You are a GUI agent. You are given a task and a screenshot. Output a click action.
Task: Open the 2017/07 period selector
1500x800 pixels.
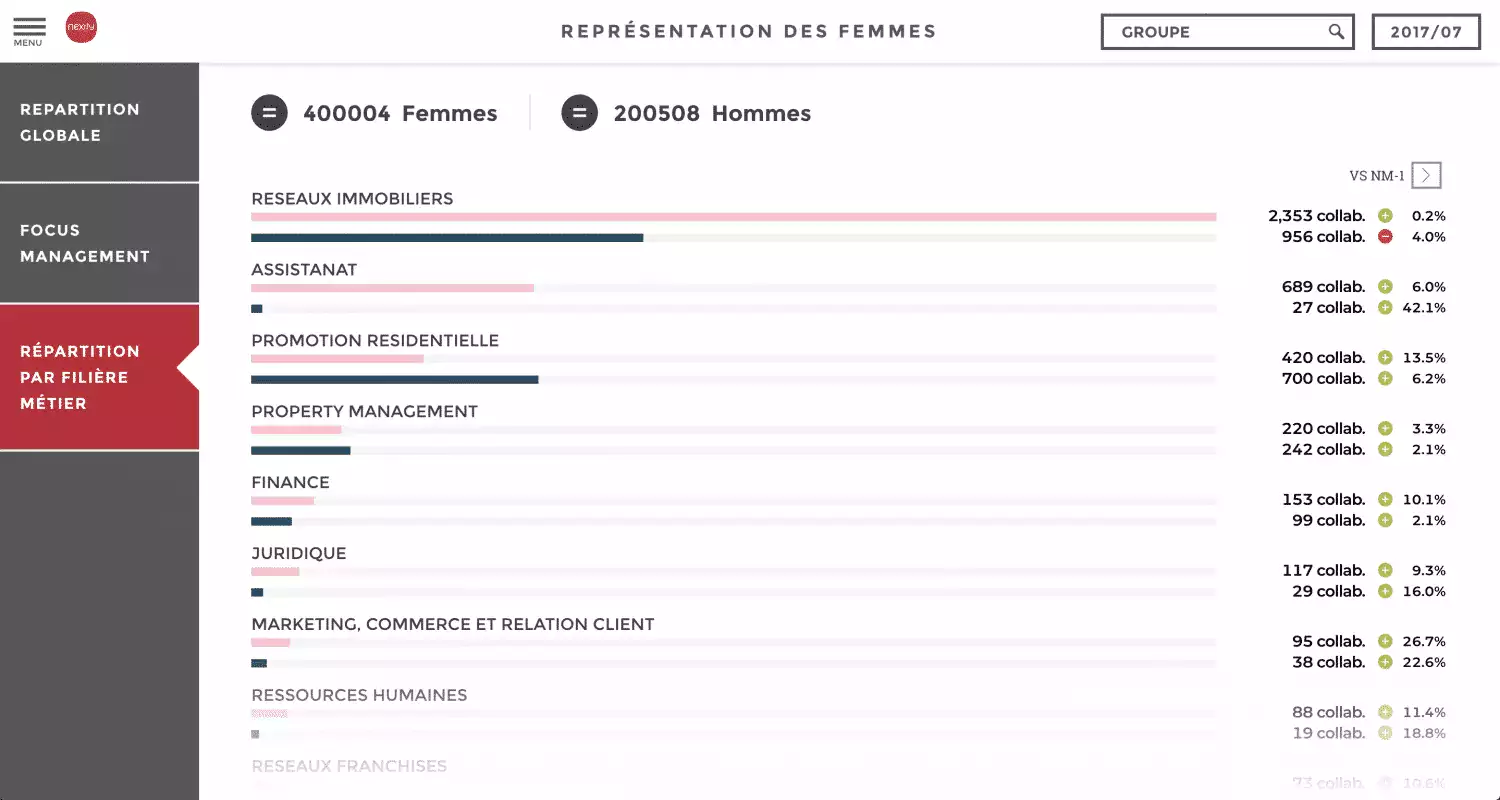coord(1426,32)
